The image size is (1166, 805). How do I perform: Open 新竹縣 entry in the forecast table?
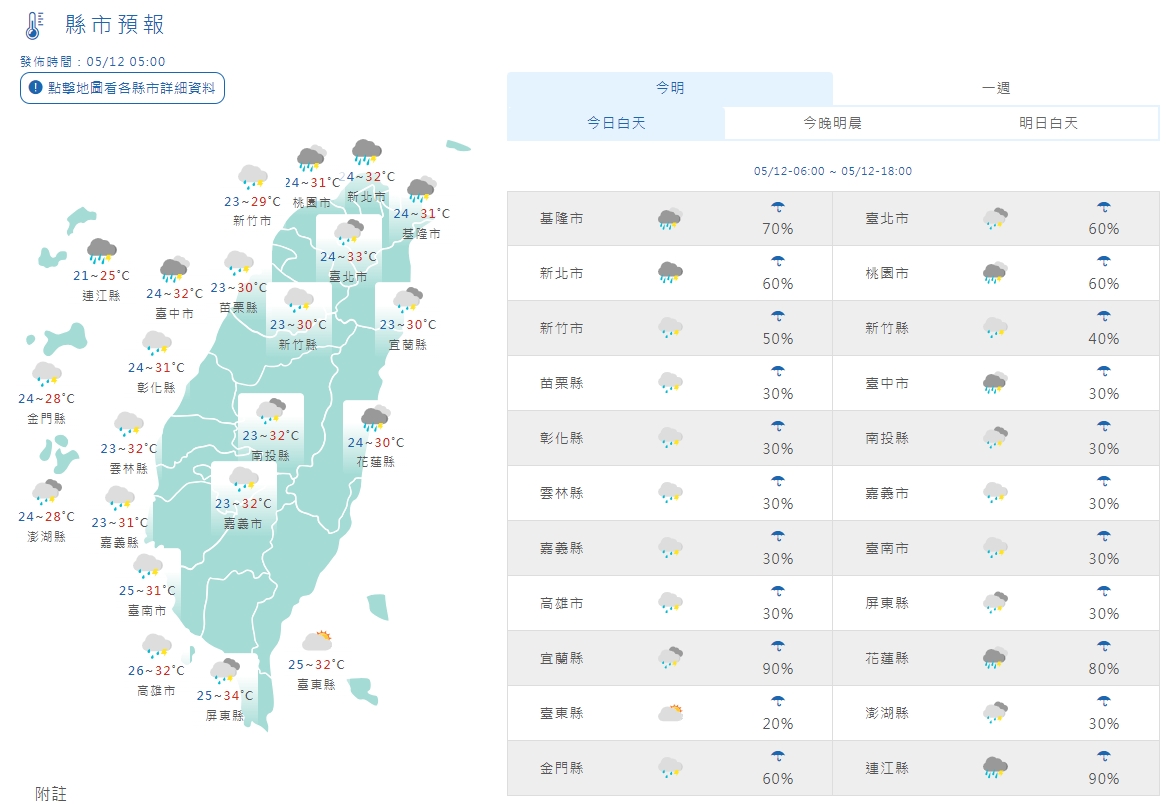[996, 328]
